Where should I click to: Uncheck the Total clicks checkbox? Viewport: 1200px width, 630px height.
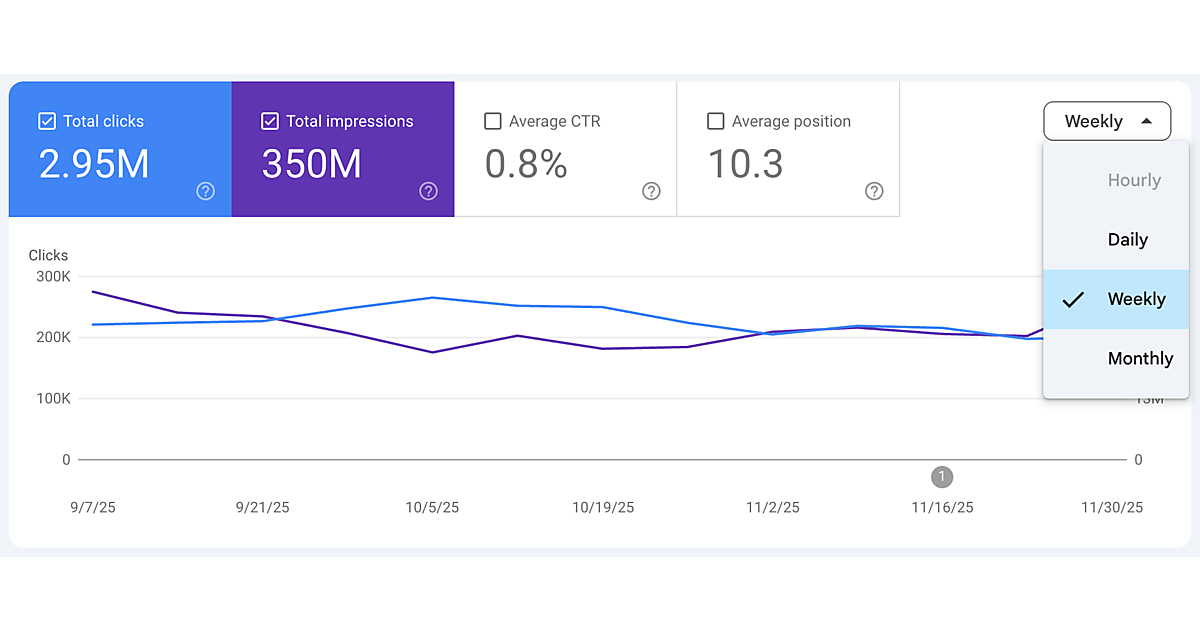(x=47, y=121)
